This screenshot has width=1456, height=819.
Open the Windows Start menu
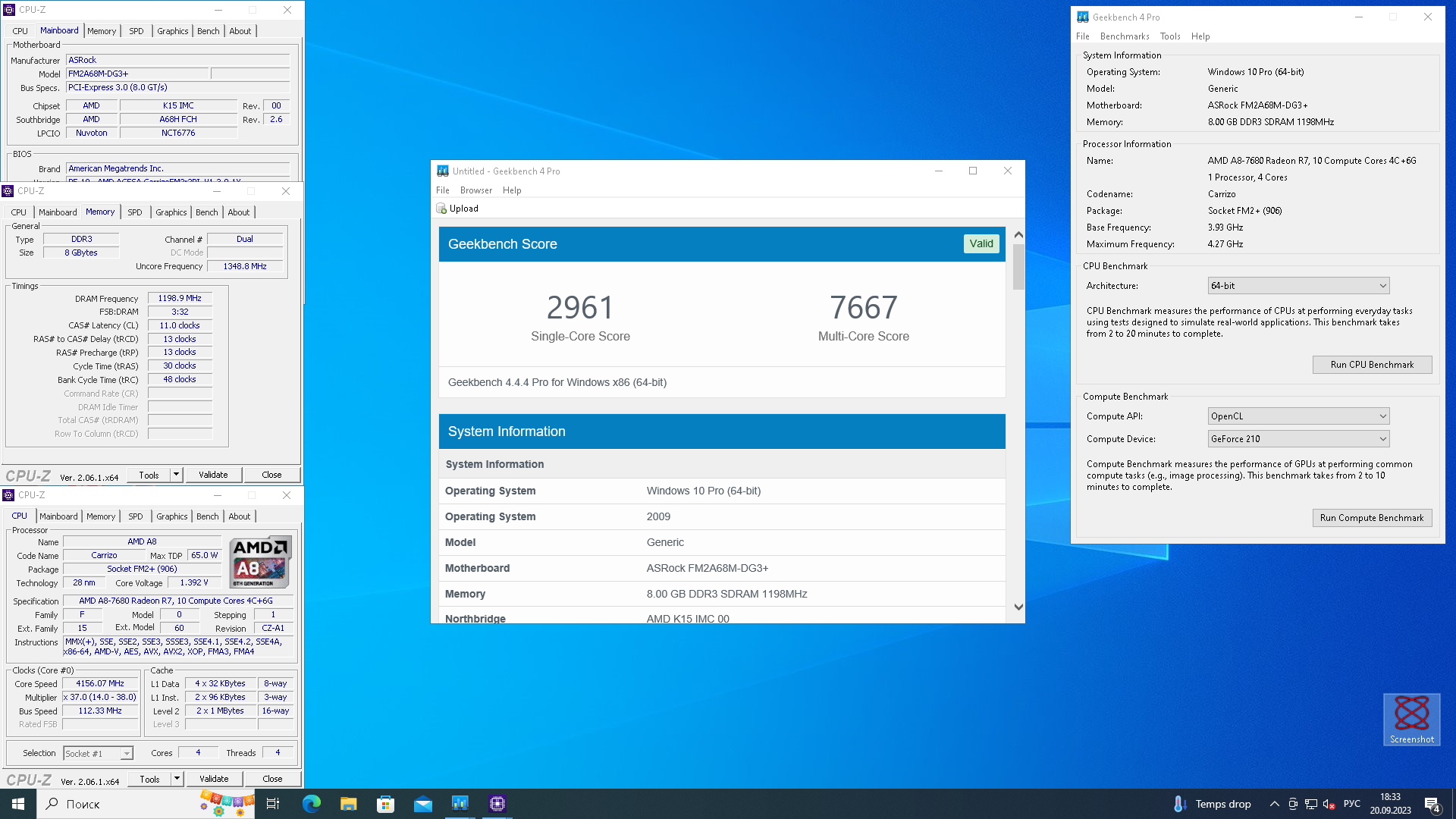pyautogui.click(x=18, y=804)
